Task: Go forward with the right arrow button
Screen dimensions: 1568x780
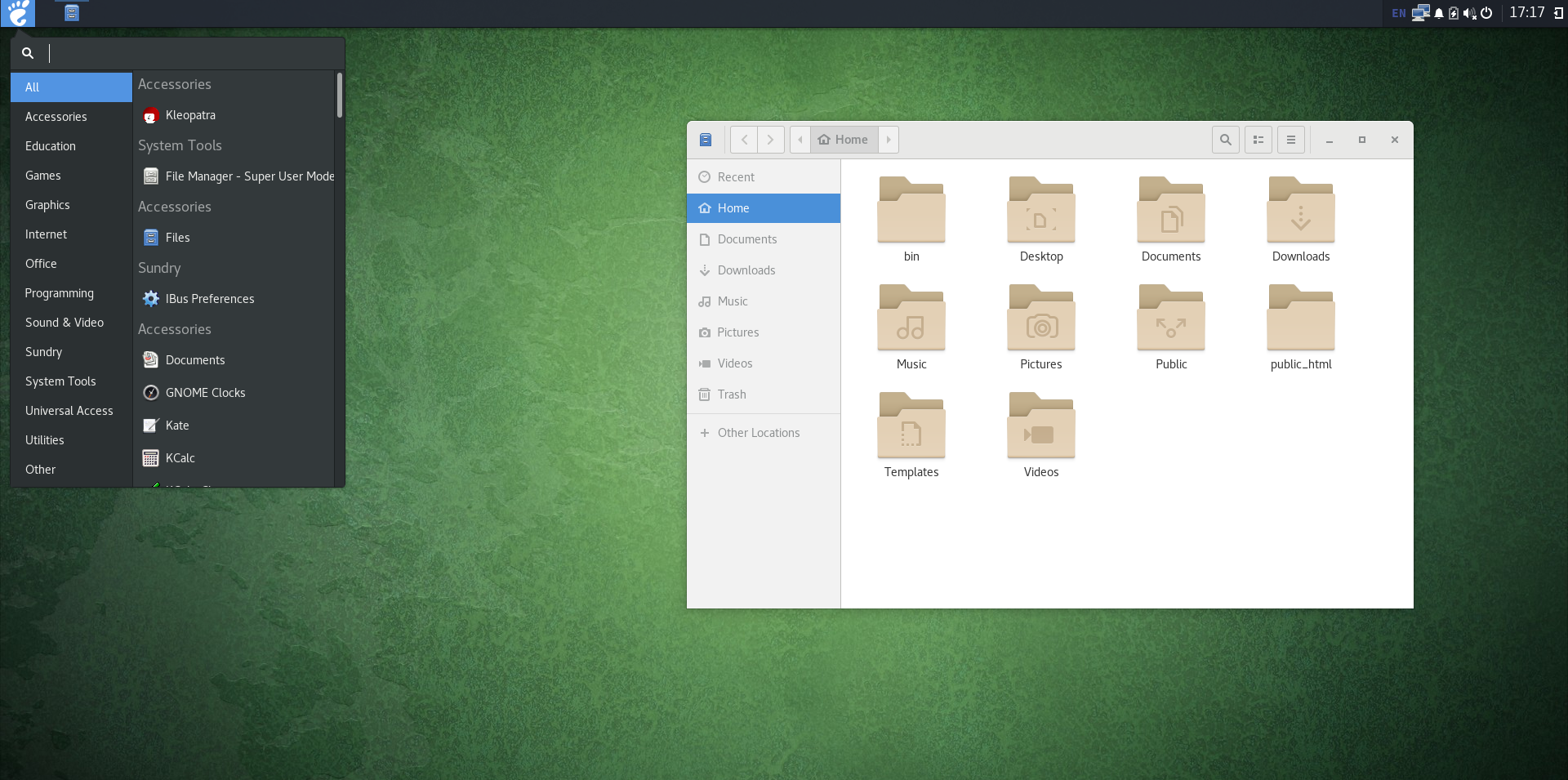Action: tap(770, 140)
